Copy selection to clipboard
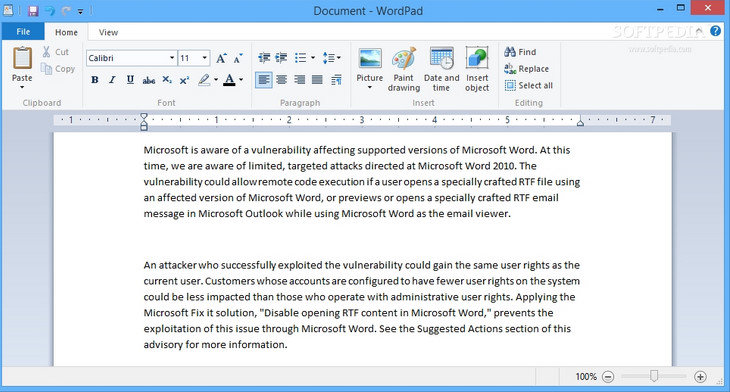The image size is (730, 392). pyautogui.click(x=58, y=69)
